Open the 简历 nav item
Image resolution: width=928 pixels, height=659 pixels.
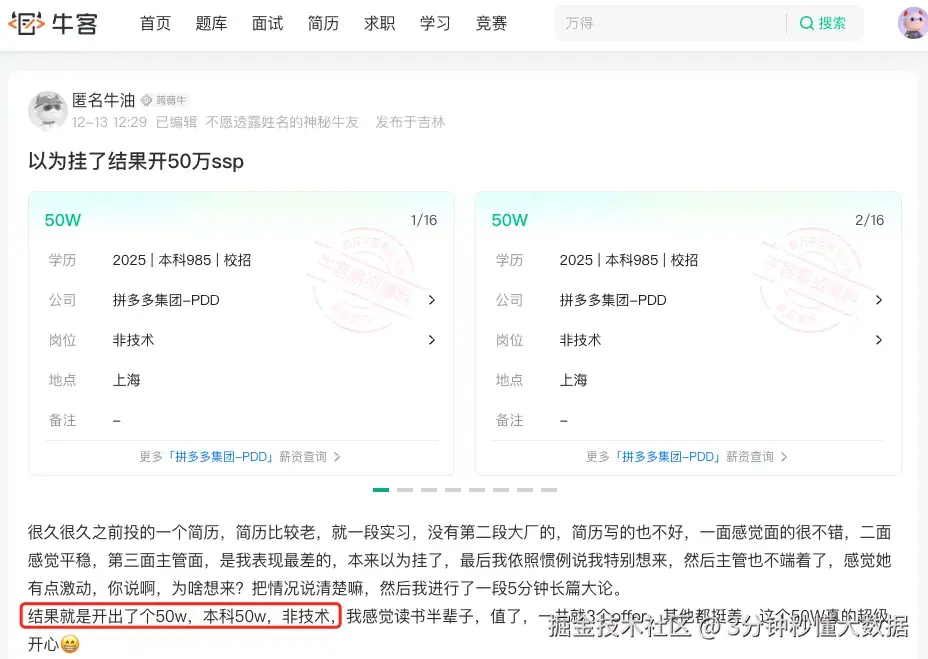[323, 24]
